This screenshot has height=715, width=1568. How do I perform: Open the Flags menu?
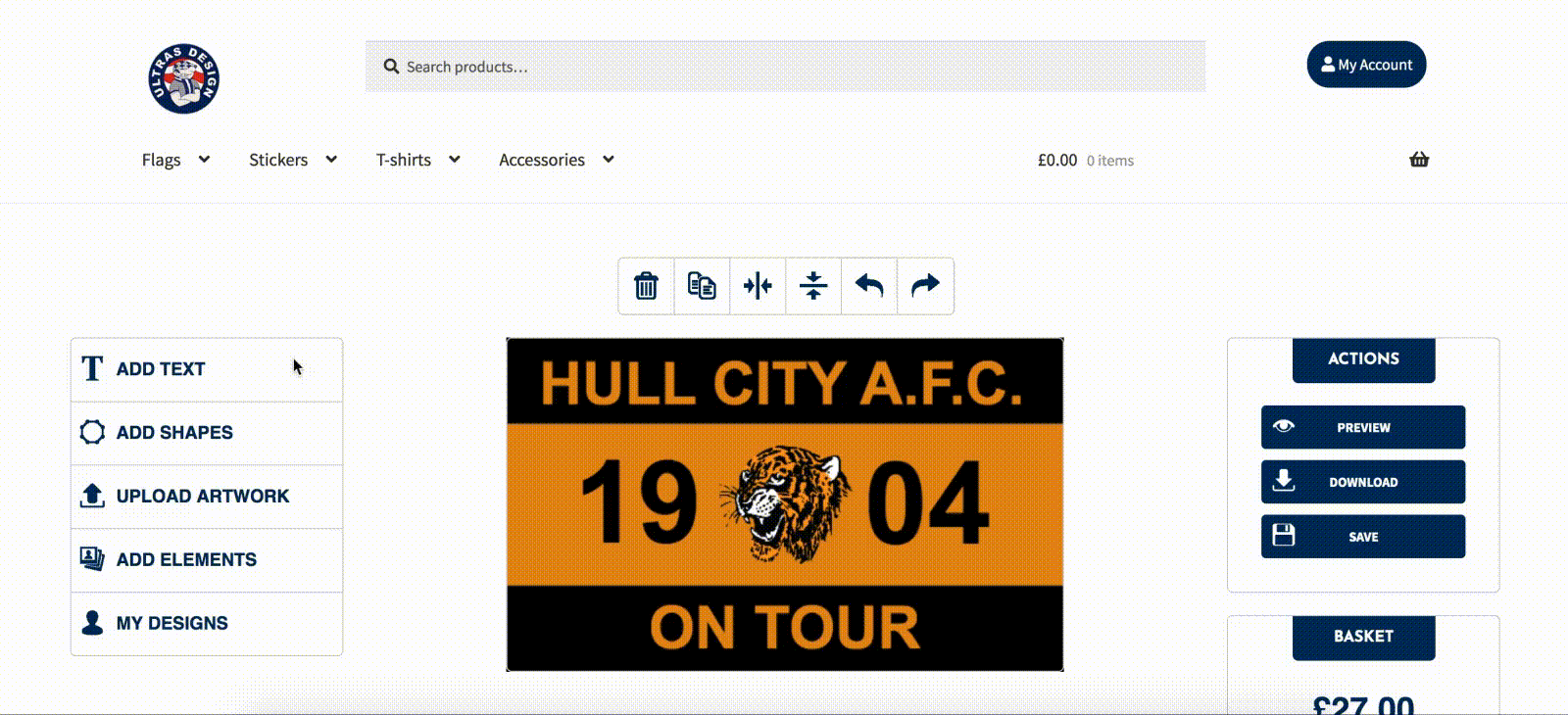click(x=162, y=160)
